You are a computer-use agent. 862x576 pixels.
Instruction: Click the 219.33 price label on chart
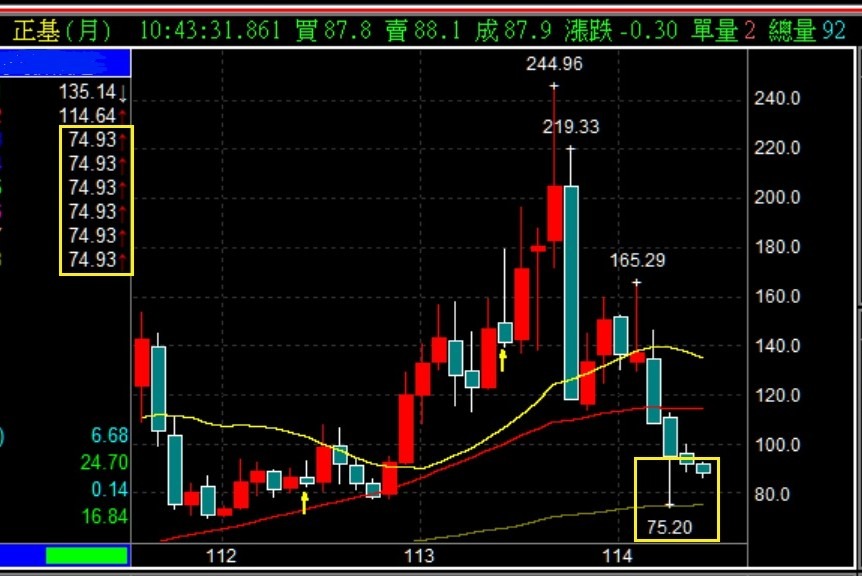point(571,127)
